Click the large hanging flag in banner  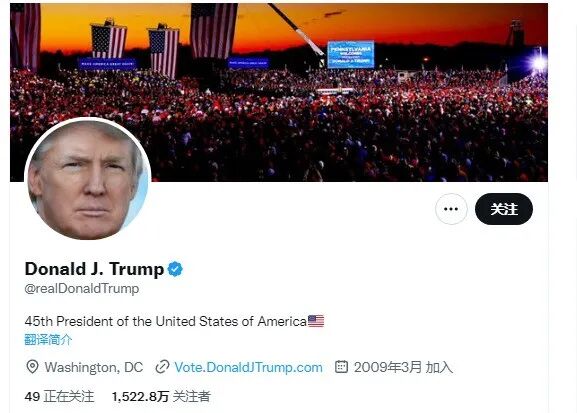213,31
